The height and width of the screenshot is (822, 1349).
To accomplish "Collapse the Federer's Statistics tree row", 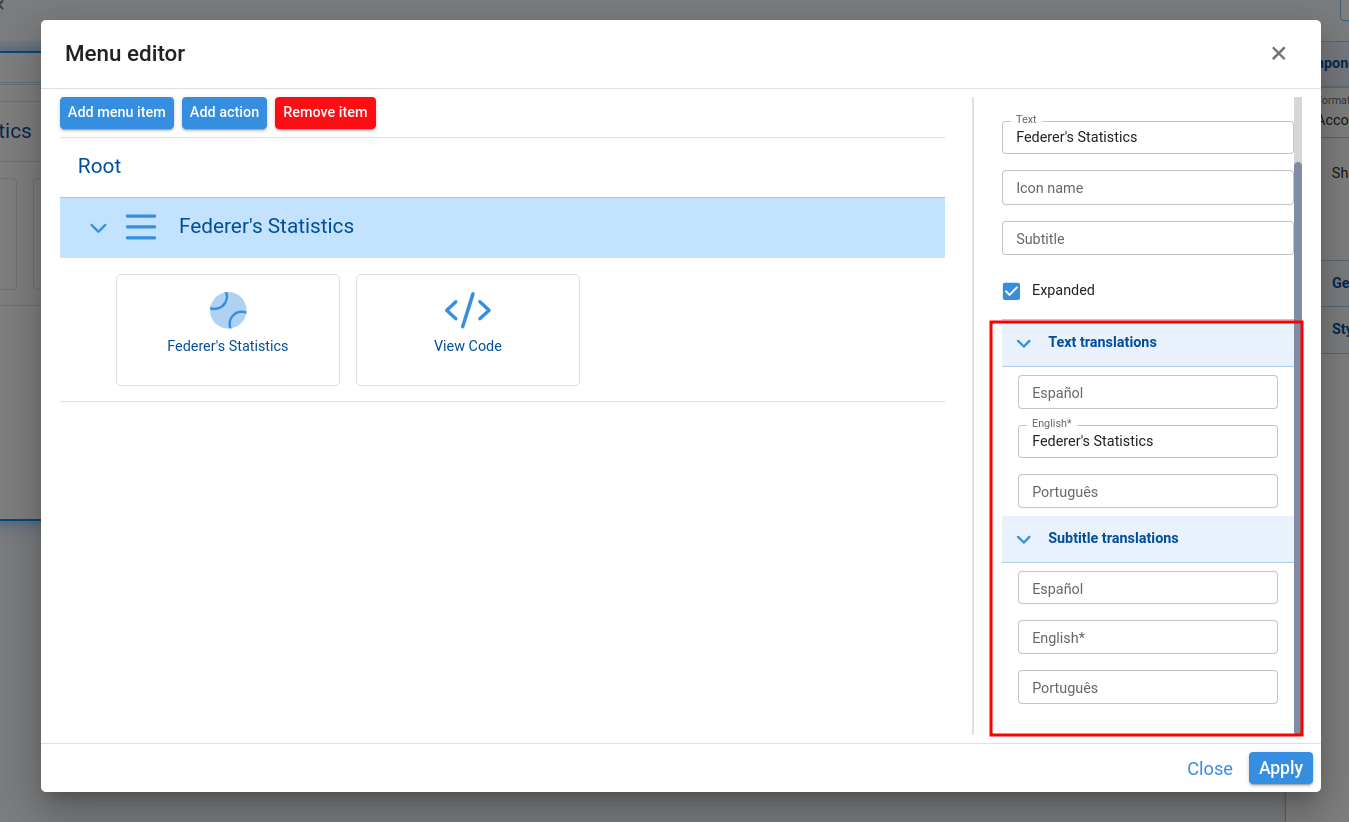I will (98, 228).
